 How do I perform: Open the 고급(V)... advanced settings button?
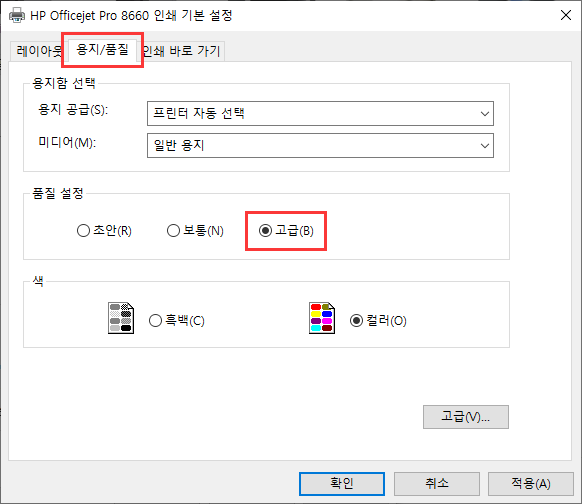466,417
